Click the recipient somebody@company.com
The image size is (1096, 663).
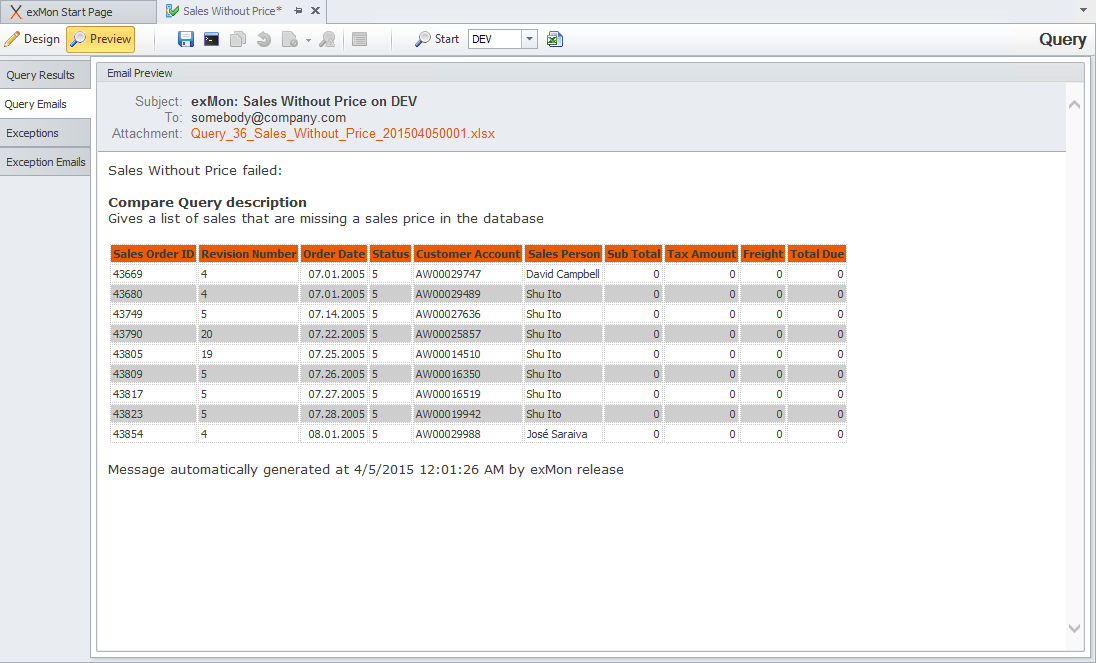pyautogui.click(x=268, y=117)
